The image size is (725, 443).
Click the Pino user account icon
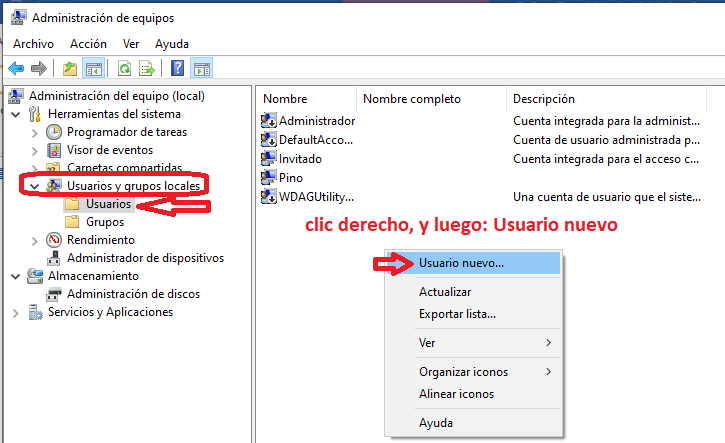click(x=269, y=178)
